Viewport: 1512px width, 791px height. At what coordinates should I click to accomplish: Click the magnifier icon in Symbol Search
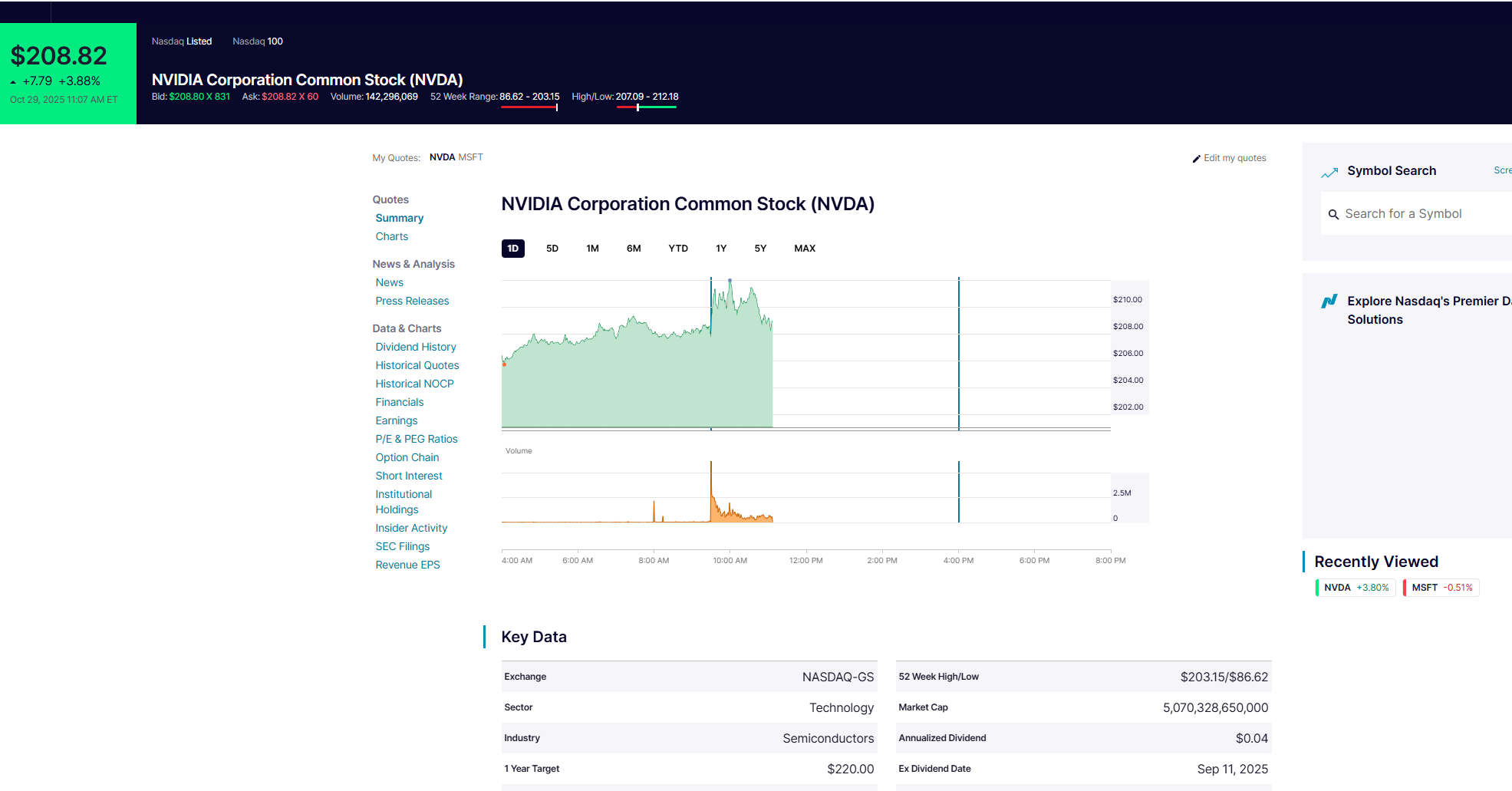tap(1333, 215)
